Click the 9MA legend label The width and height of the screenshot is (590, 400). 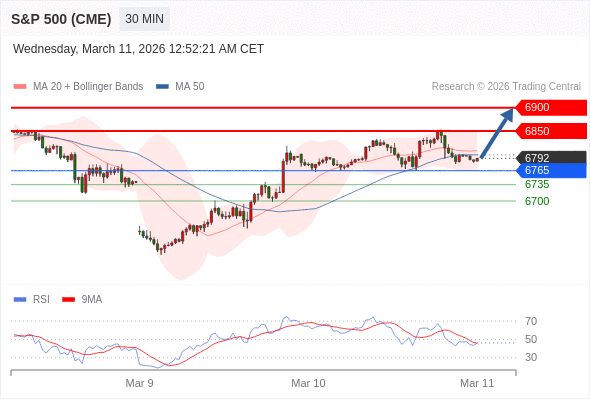[x=92, y=300]
